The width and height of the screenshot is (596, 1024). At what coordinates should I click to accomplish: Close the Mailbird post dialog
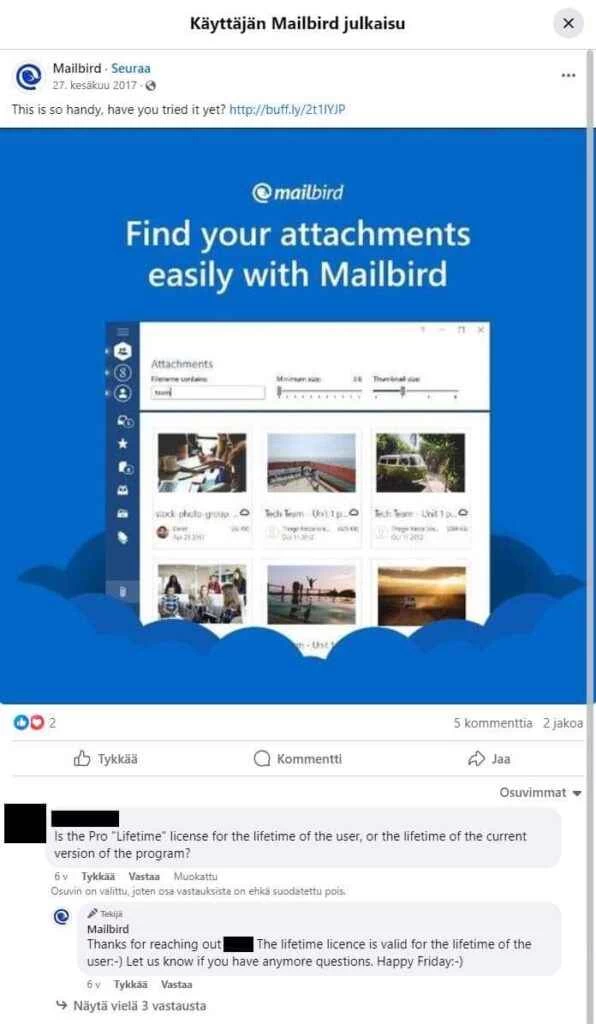pos(568,24)
